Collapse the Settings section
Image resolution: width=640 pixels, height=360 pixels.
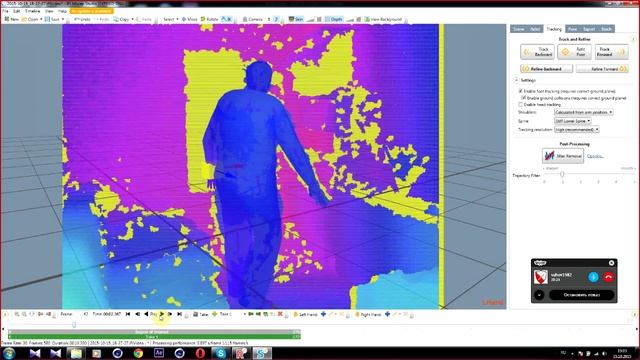[x=516, y=80]
